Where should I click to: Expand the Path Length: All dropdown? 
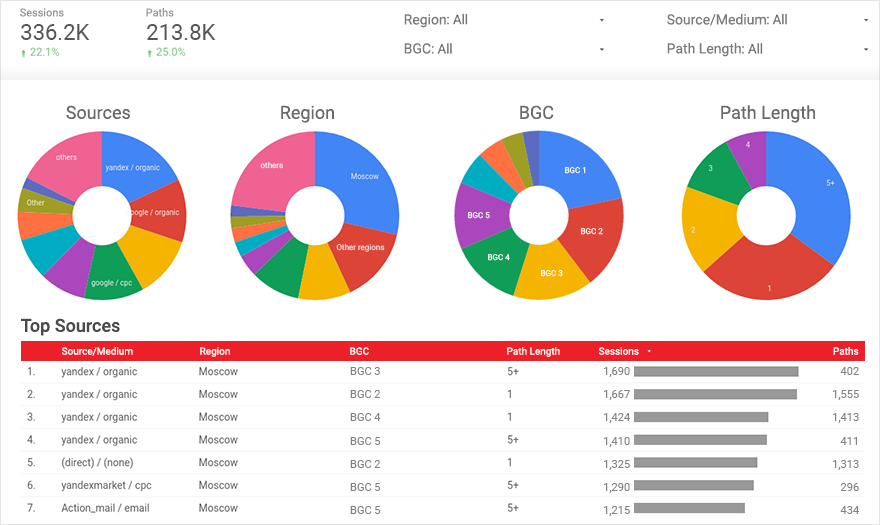click(x=767, y=49)
